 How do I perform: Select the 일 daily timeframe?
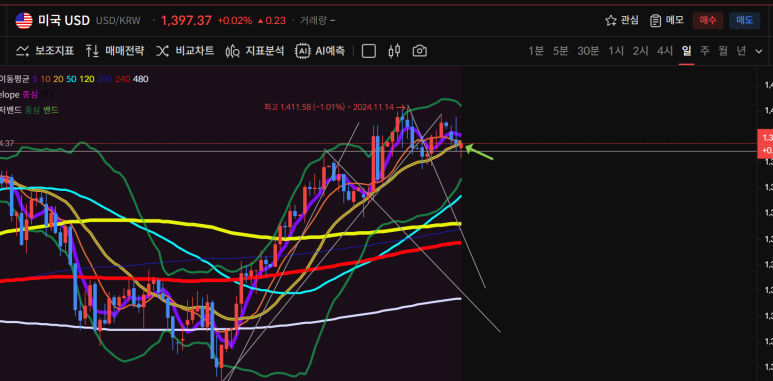point(687,51)
